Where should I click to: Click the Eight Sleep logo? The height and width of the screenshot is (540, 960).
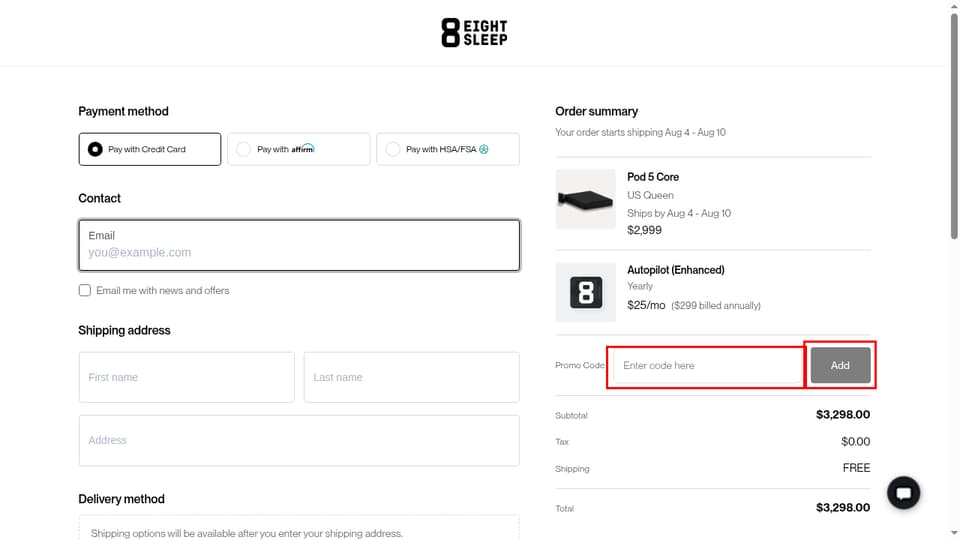click(474, 32)
